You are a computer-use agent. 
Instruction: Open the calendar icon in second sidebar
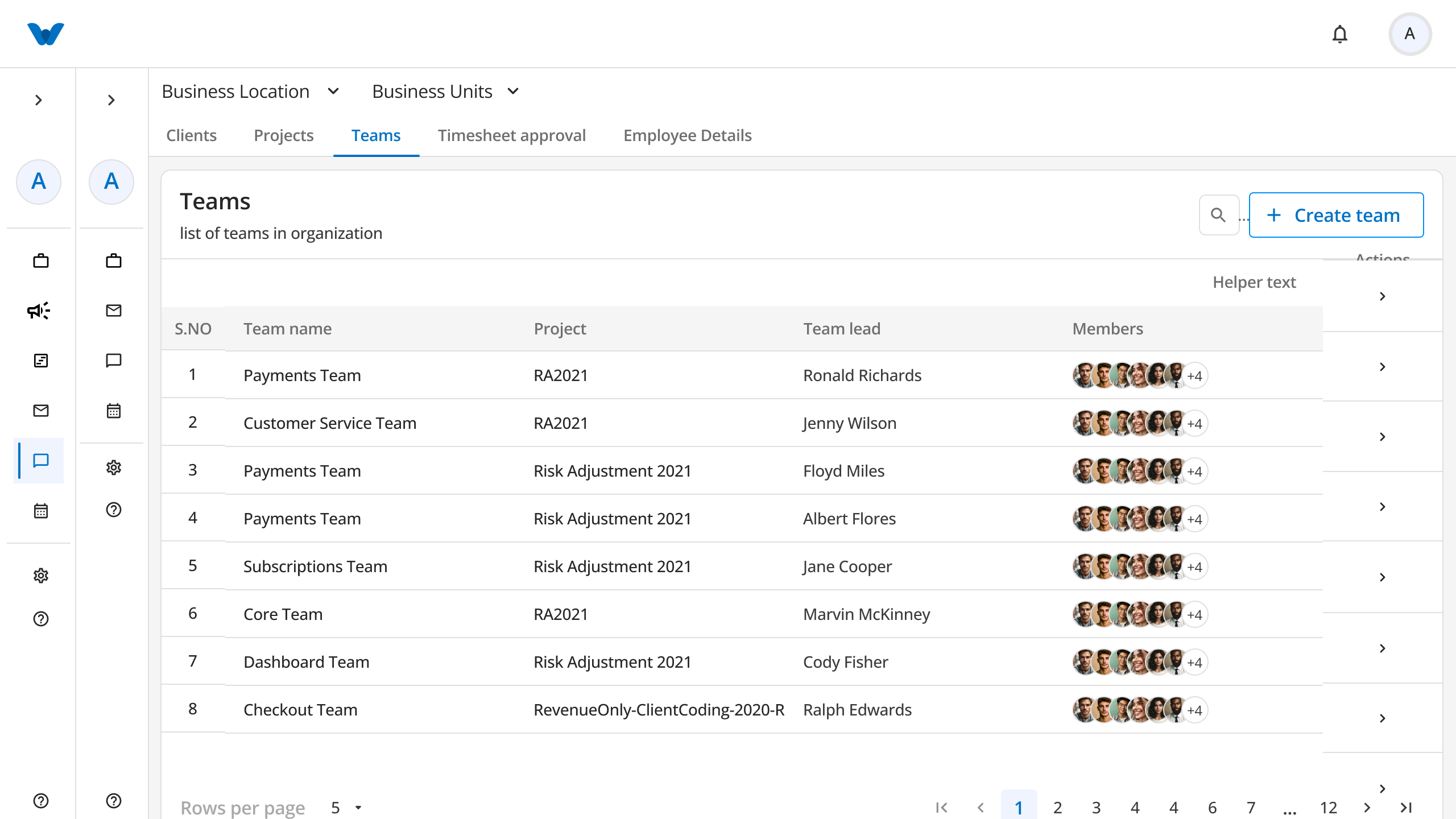(x=114, y=411)
